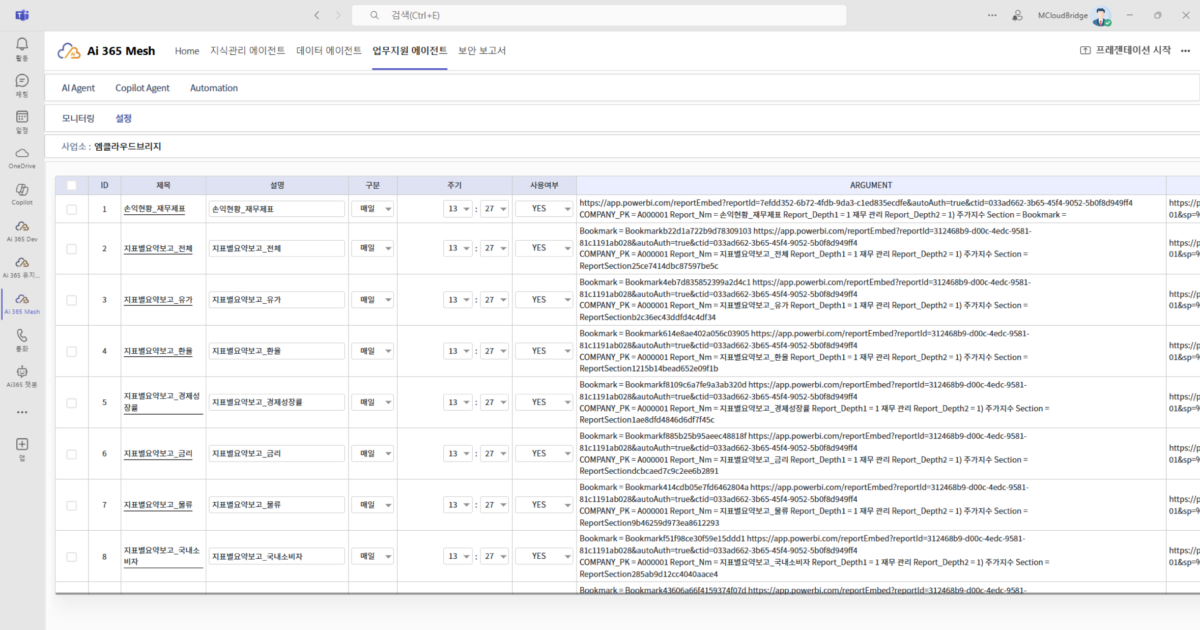Open the Calendar icon in sidebar

[22, 117]
